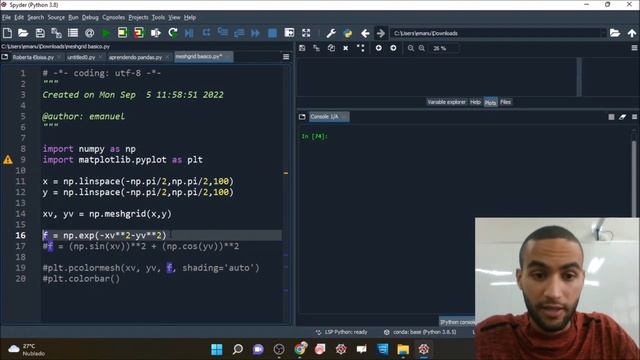The width and height of the screenshot is (640, 360).
Task: Select the meshgrid basico.py tab
Action: coord(199,57)
